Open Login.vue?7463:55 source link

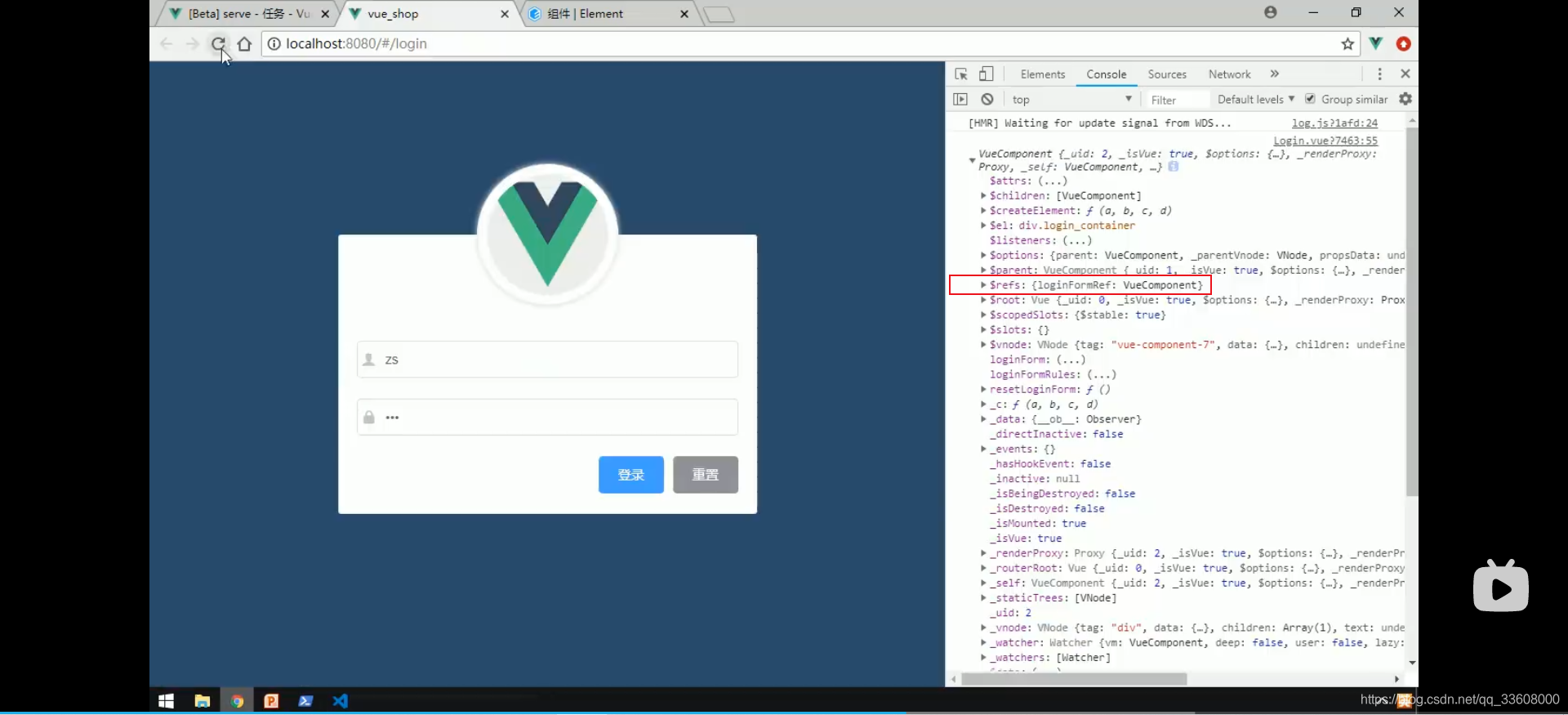coord(1325,141)
